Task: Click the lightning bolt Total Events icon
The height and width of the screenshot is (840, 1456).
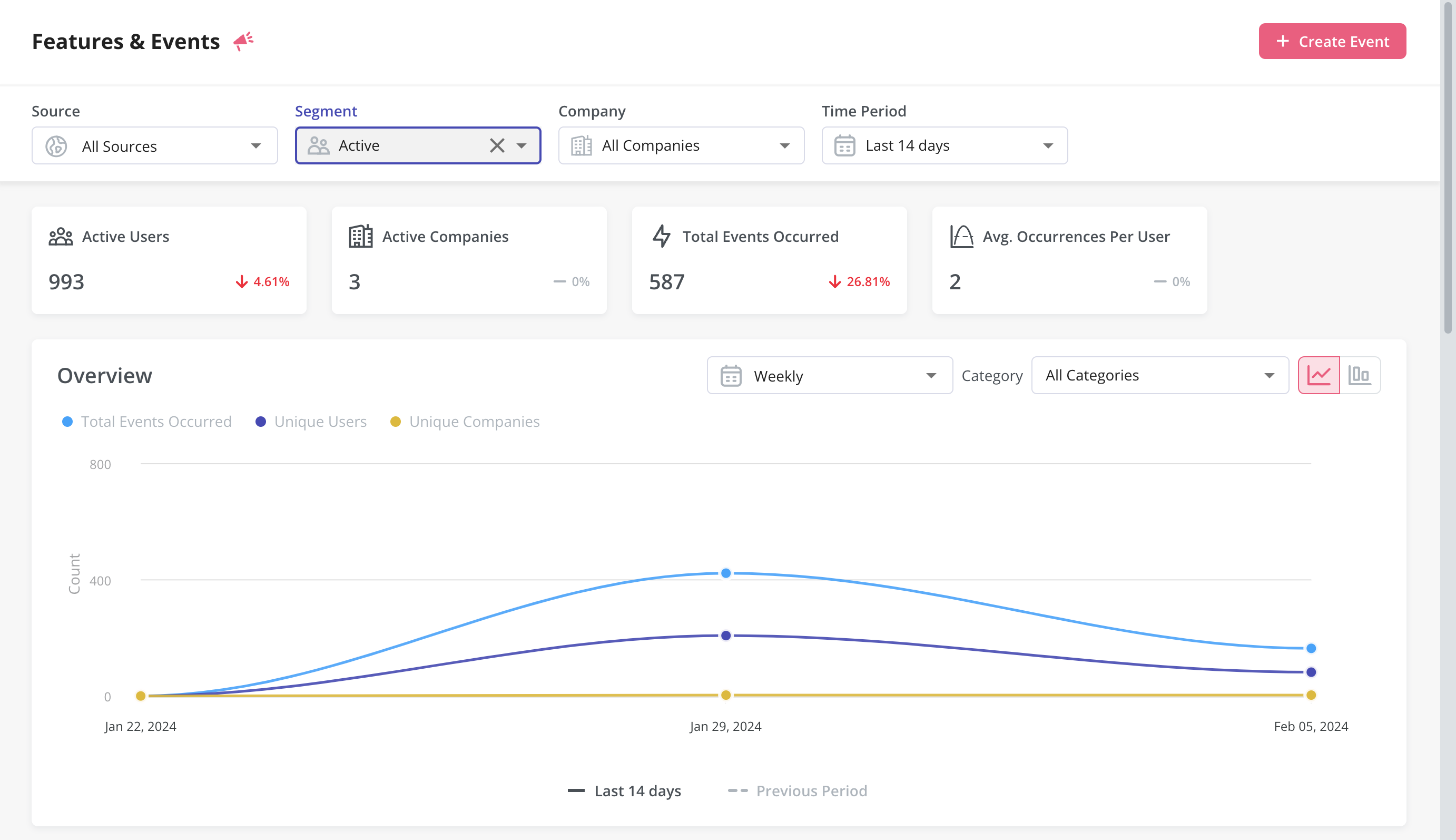Action: click(x=662, y=237)
